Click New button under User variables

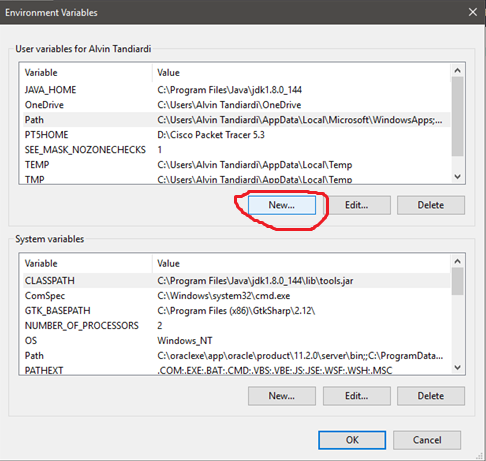click(282, 205)
